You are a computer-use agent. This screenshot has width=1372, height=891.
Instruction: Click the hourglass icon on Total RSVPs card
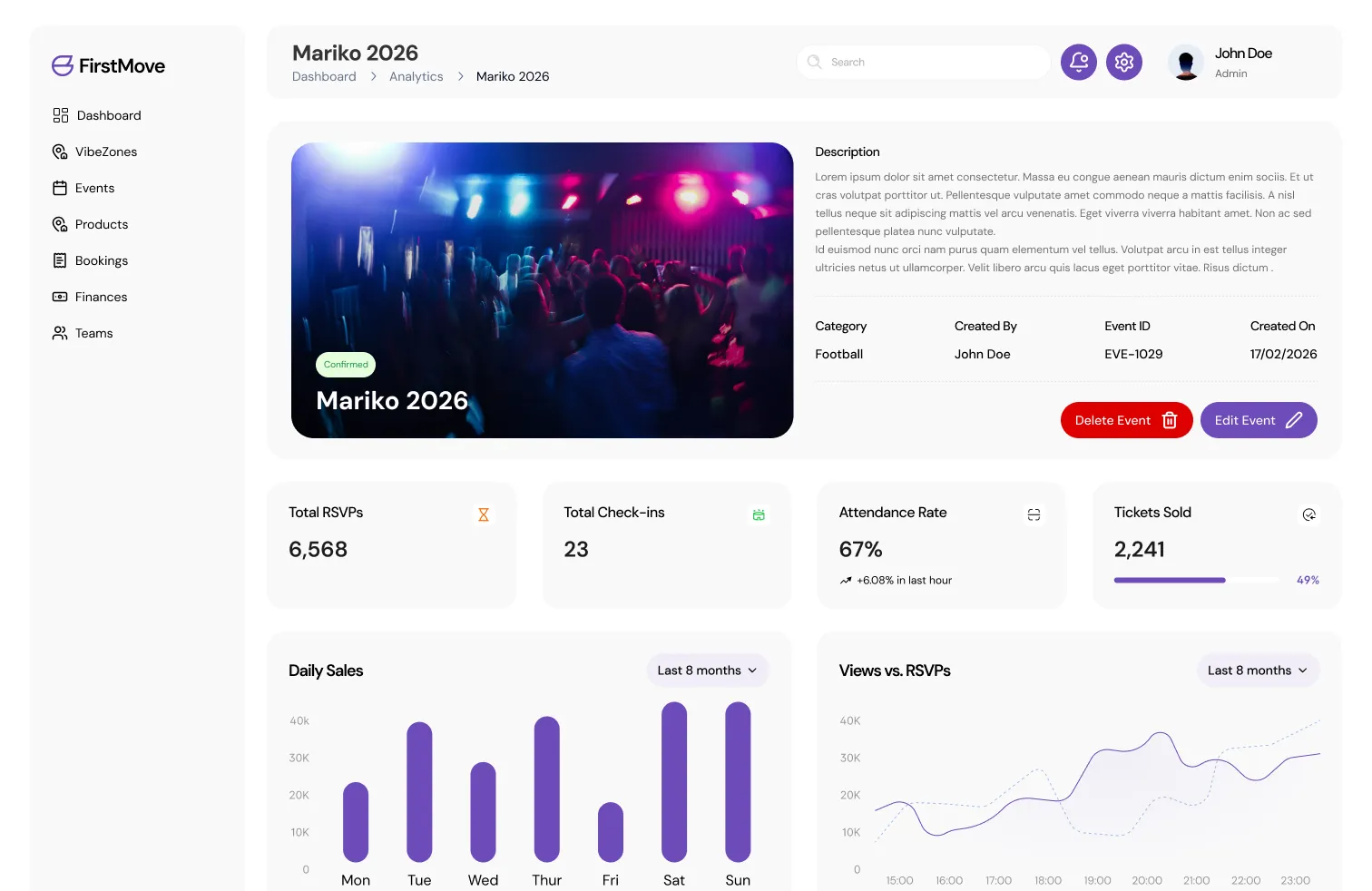(484, 514)
